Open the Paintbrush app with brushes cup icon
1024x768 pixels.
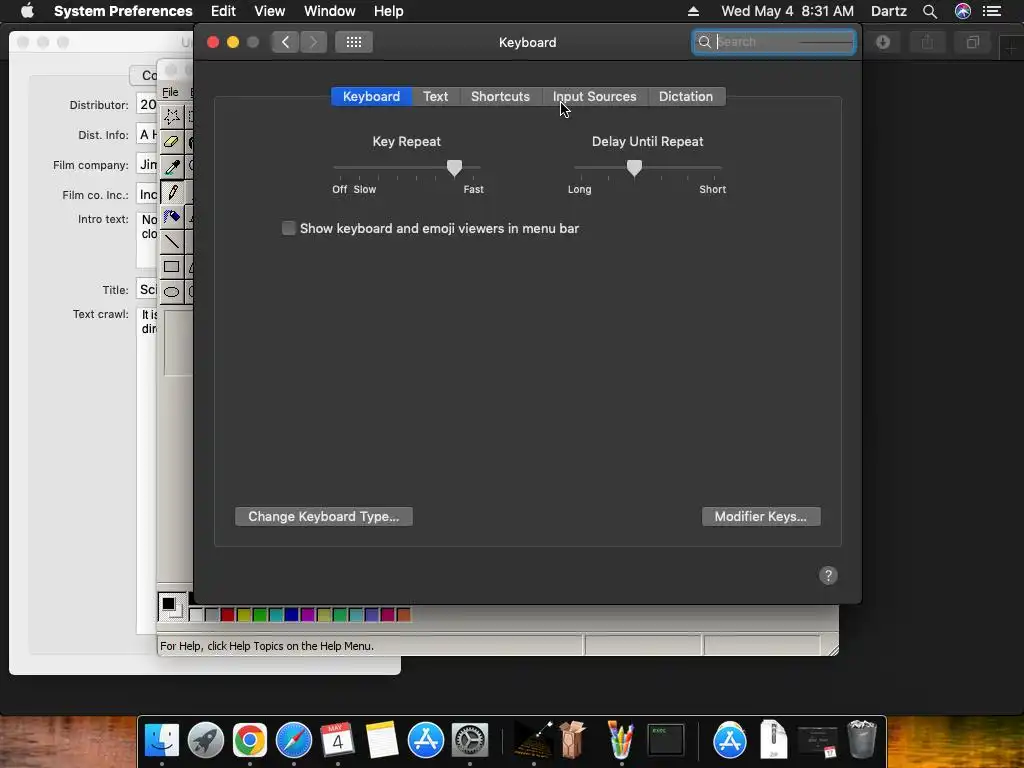pos(621,740)
